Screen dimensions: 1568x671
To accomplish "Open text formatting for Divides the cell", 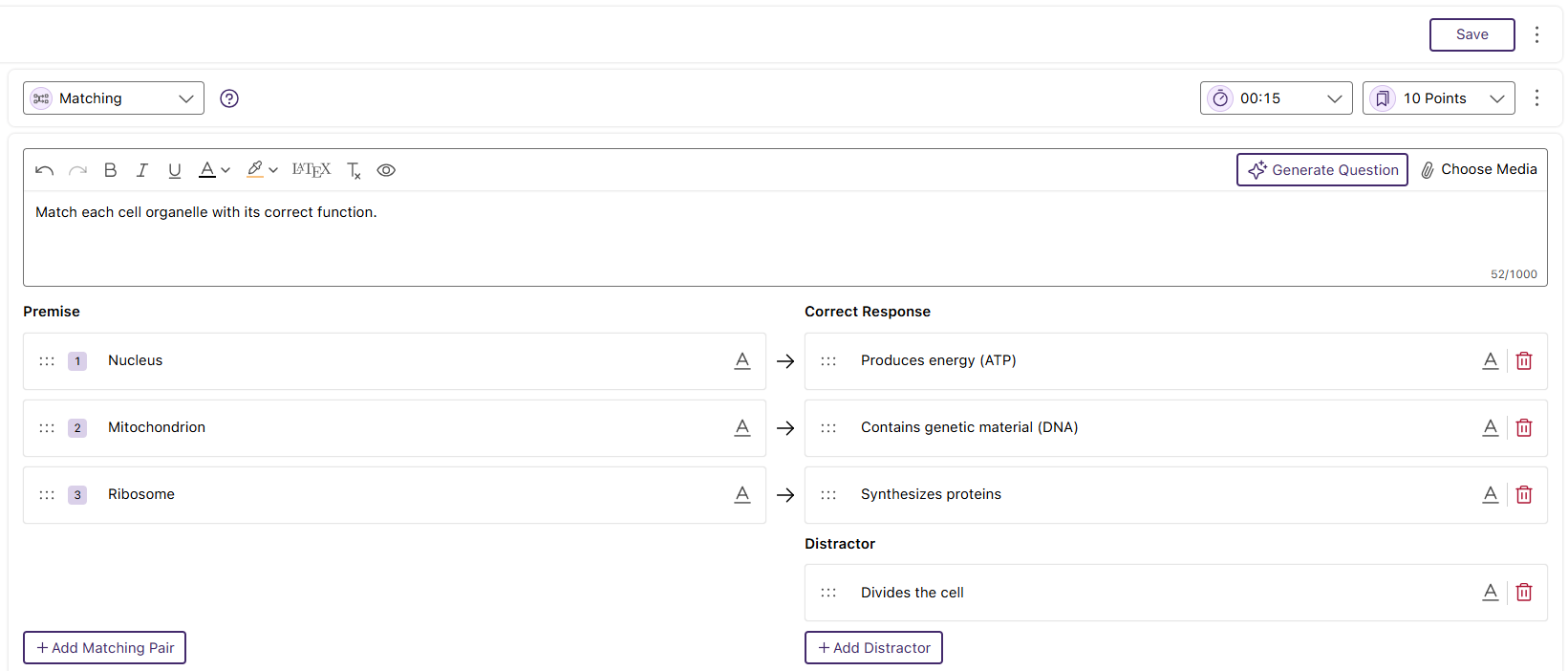I will [1491, 592].
